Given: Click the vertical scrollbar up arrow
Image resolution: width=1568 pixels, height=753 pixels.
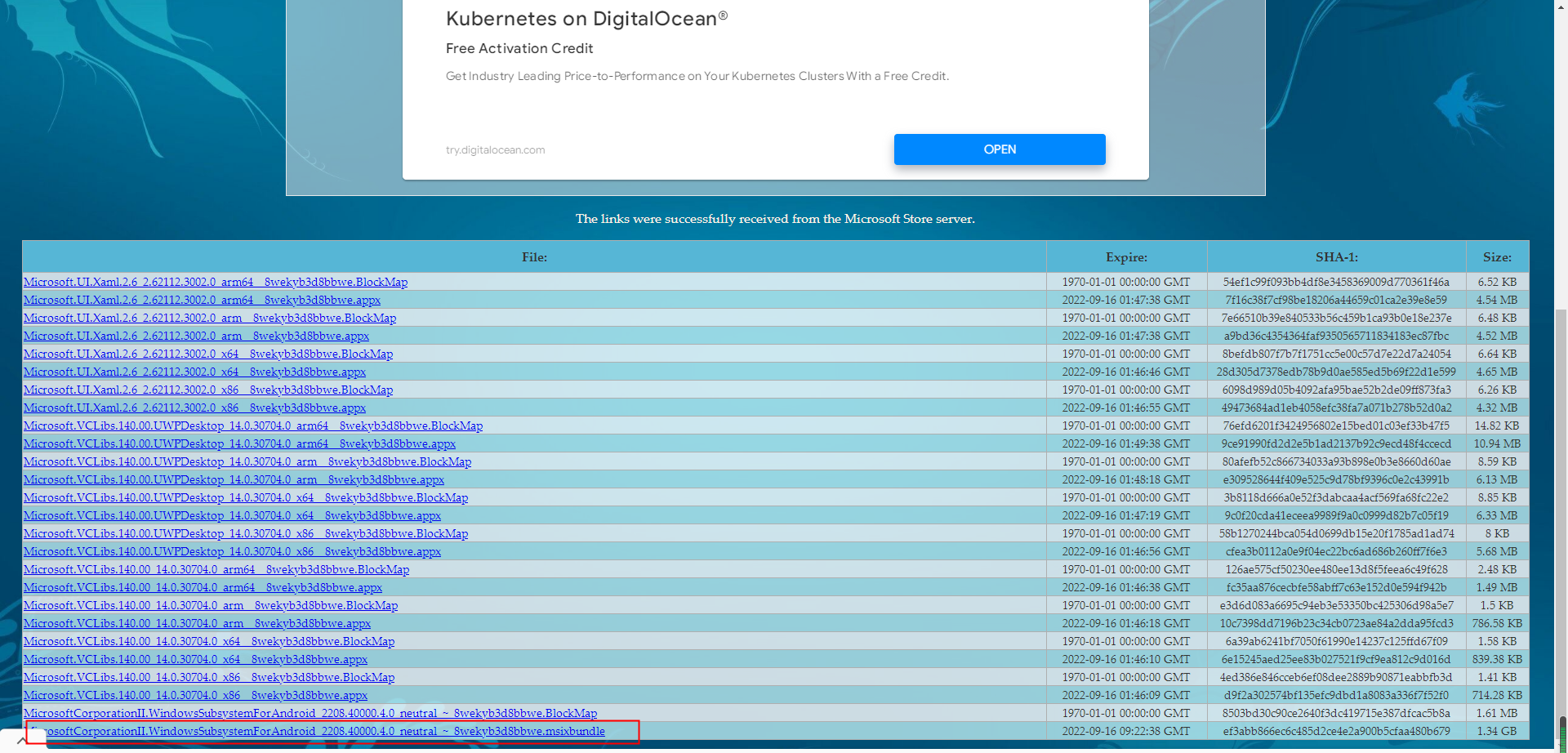Looking at the screenshot, I should tap(1561, 7).
